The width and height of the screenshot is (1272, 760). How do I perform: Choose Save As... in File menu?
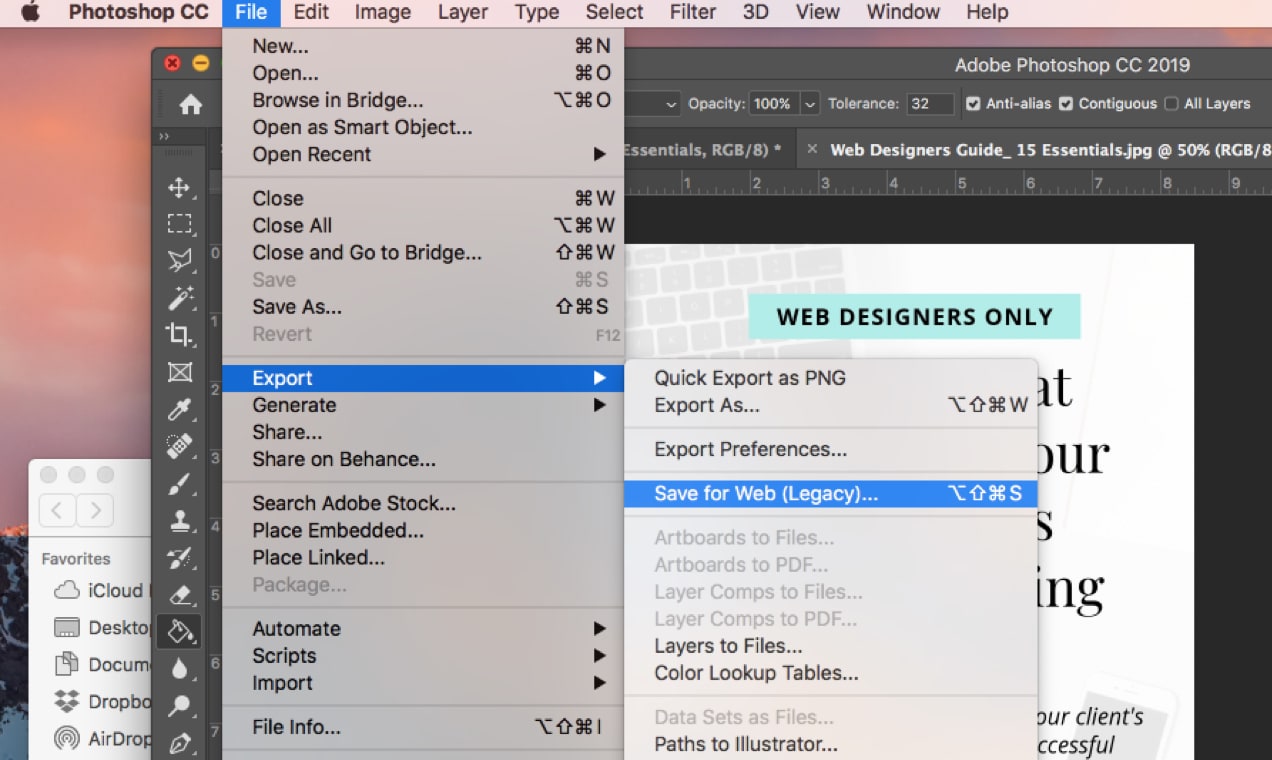pyautogui.click(x=423, y=307)
